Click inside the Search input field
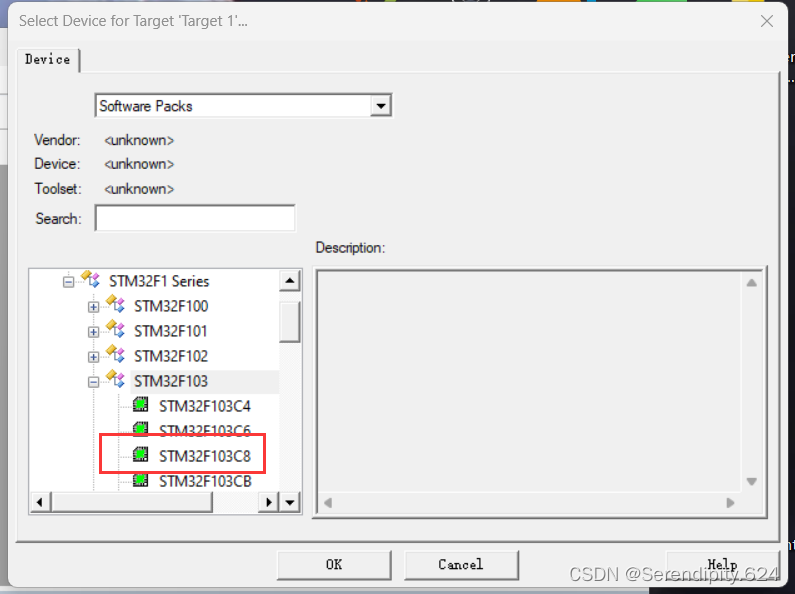 coord(195,218)
